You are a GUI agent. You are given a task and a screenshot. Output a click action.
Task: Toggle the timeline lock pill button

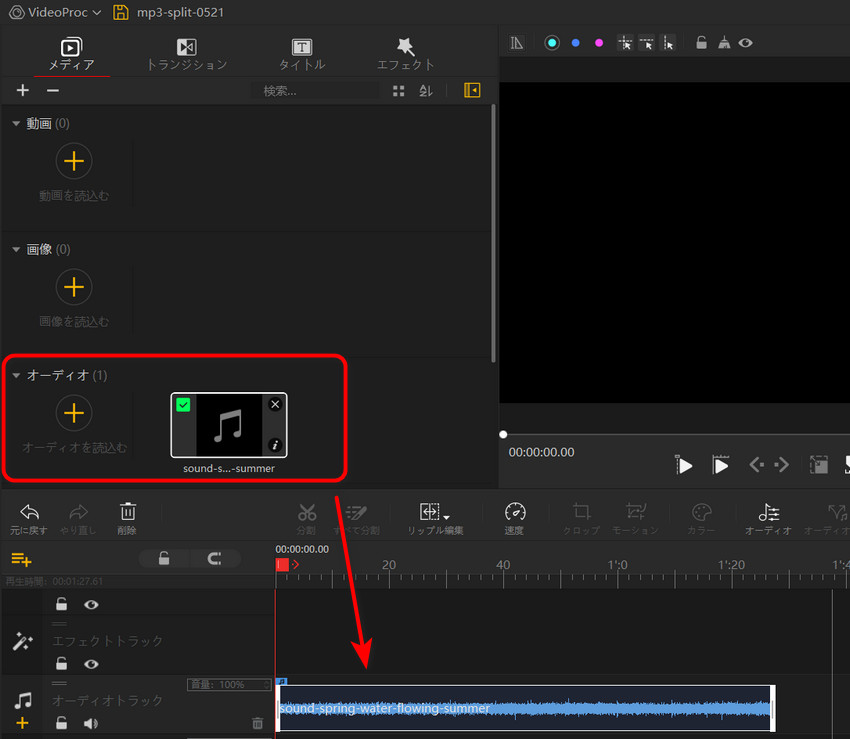(x=164, y=558)
